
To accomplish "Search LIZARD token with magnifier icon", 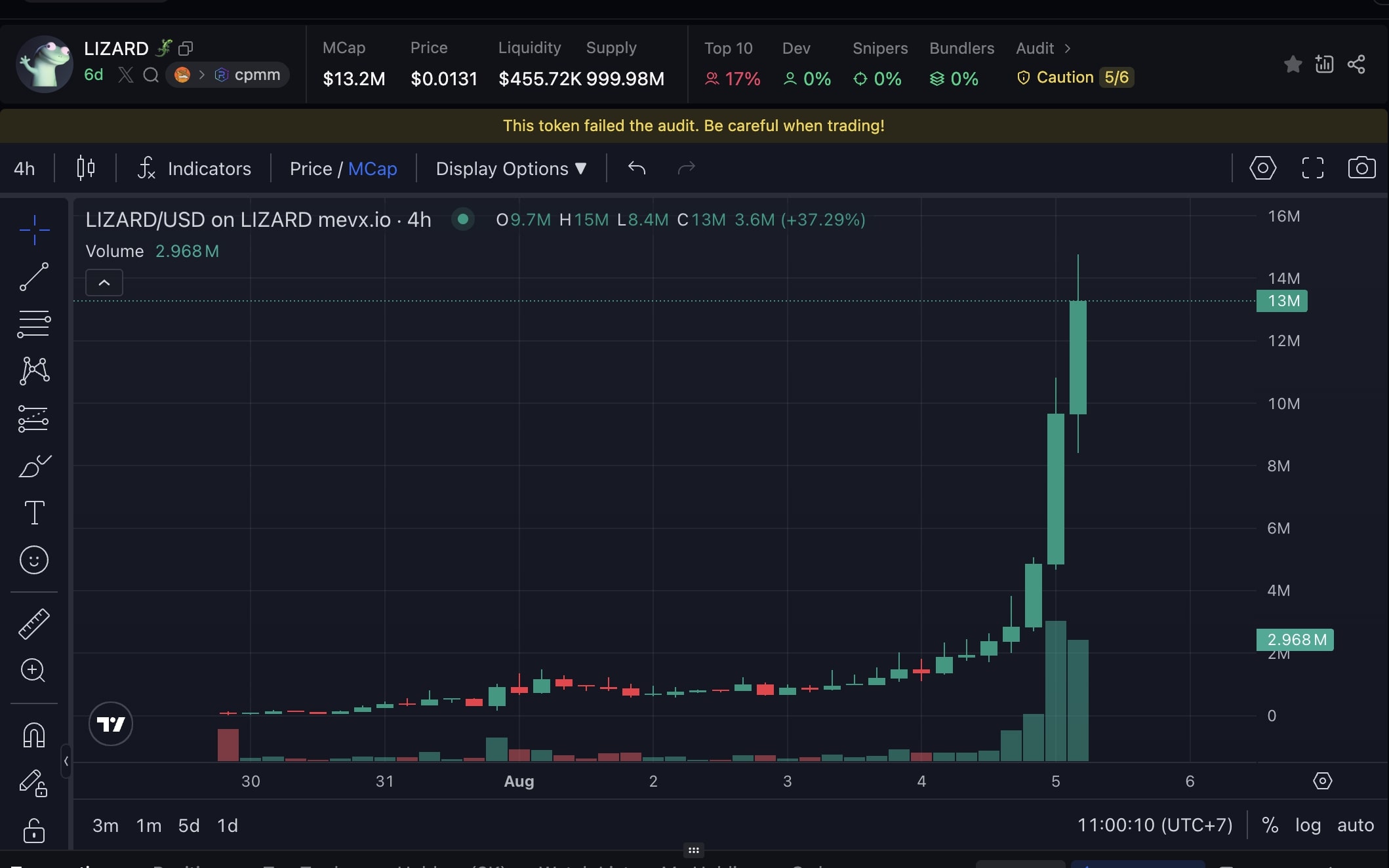I will (x=151, y=75).
